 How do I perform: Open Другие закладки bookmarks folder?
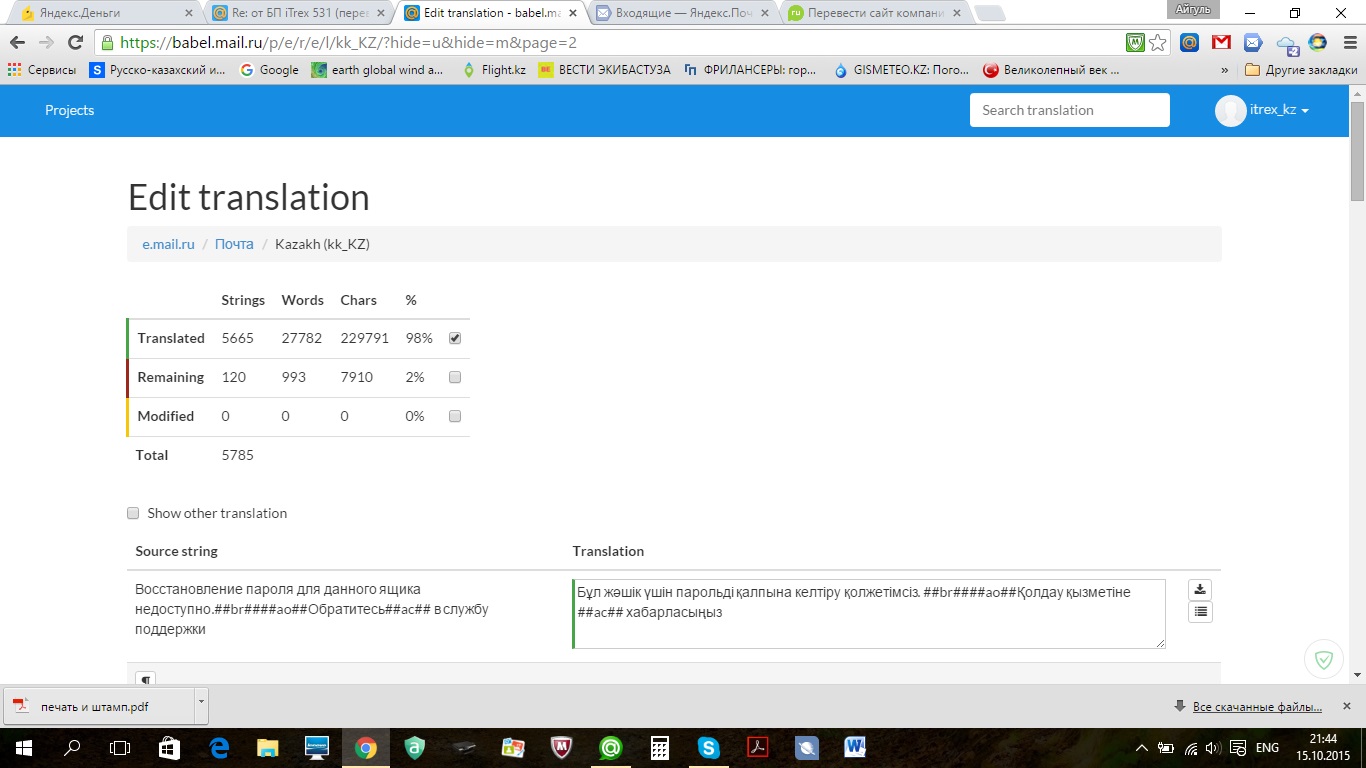tap(1301, 70)
